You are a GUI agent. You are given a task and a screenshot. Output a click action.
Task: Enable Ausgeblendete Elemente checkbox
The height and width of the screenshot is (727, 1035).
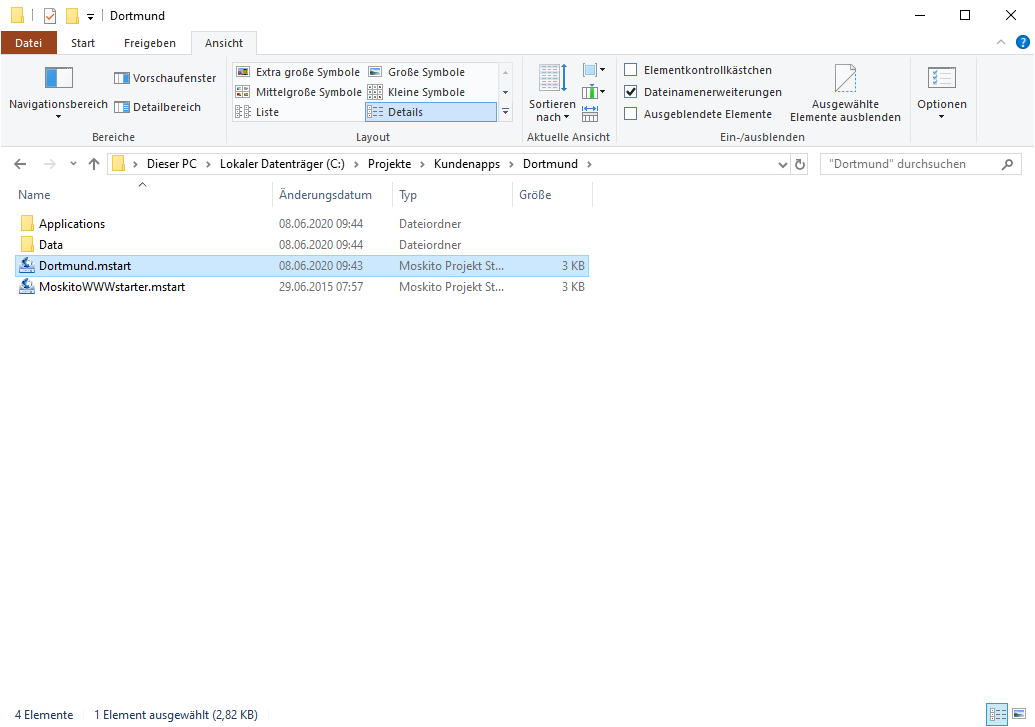[631, 114]
